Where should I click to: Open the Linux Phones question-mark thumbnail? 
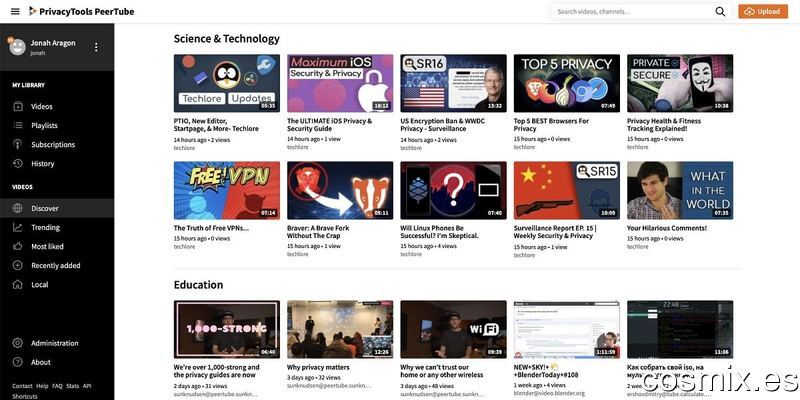click(453, 190)
